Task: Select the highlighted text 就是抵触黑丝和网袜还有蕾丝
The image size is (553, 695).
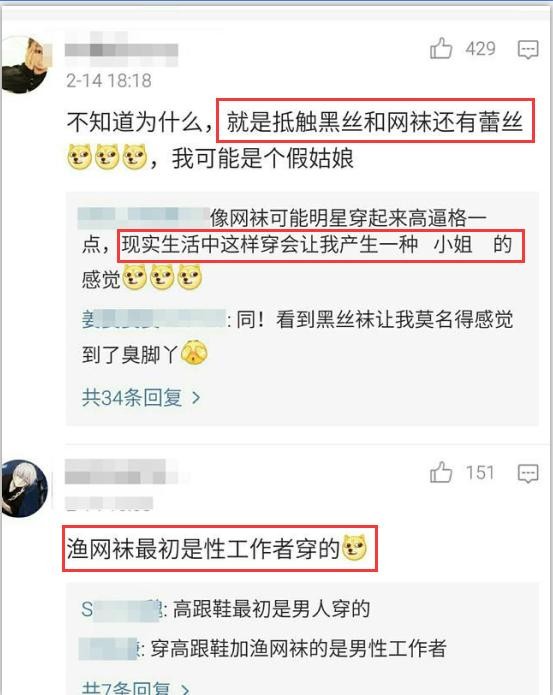Action: pos(375,121)
